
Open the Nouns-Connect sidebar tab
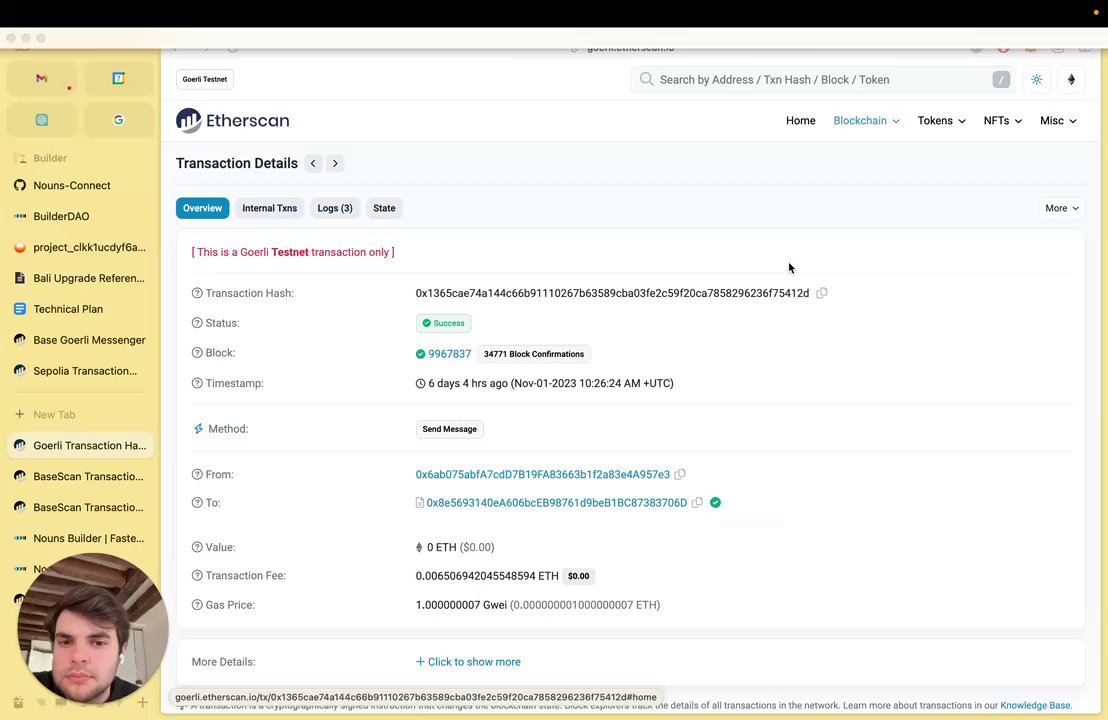point(81,185)
